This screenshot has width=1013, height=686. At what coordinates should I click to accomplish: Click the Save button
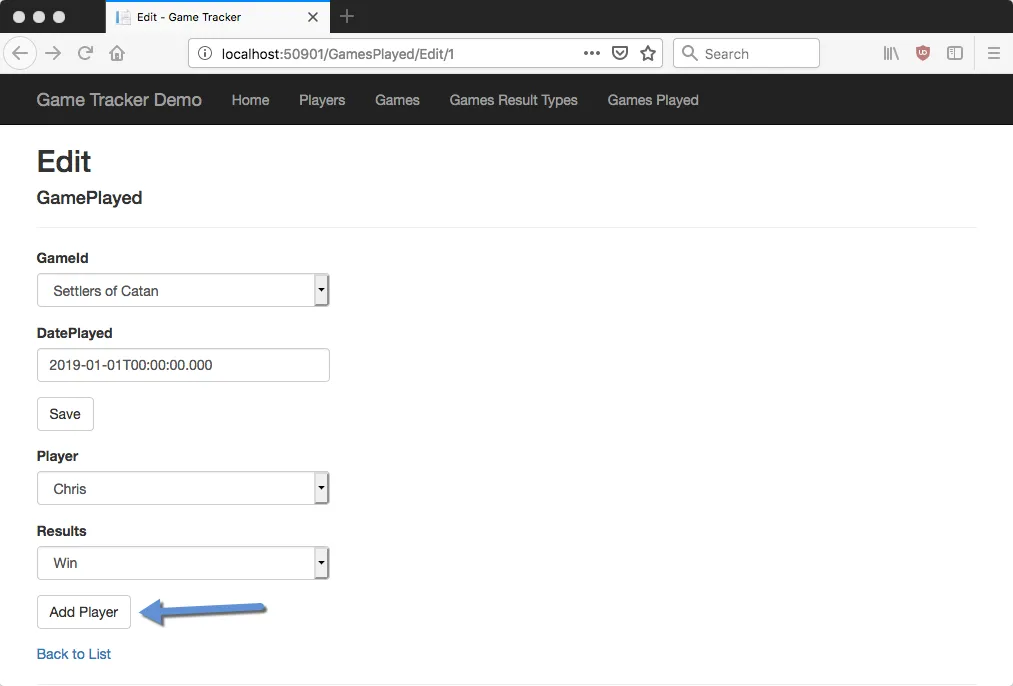pyautogui.click(x=65, y=414)
